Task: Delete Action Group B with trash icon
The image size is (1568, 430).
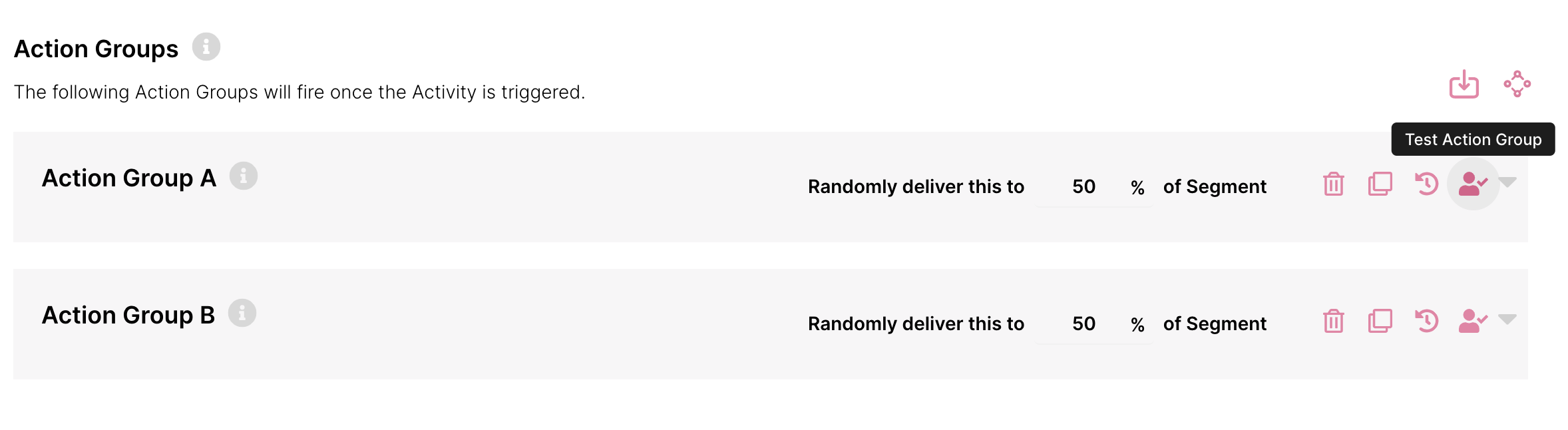Action: click(x=1333, y=321)
